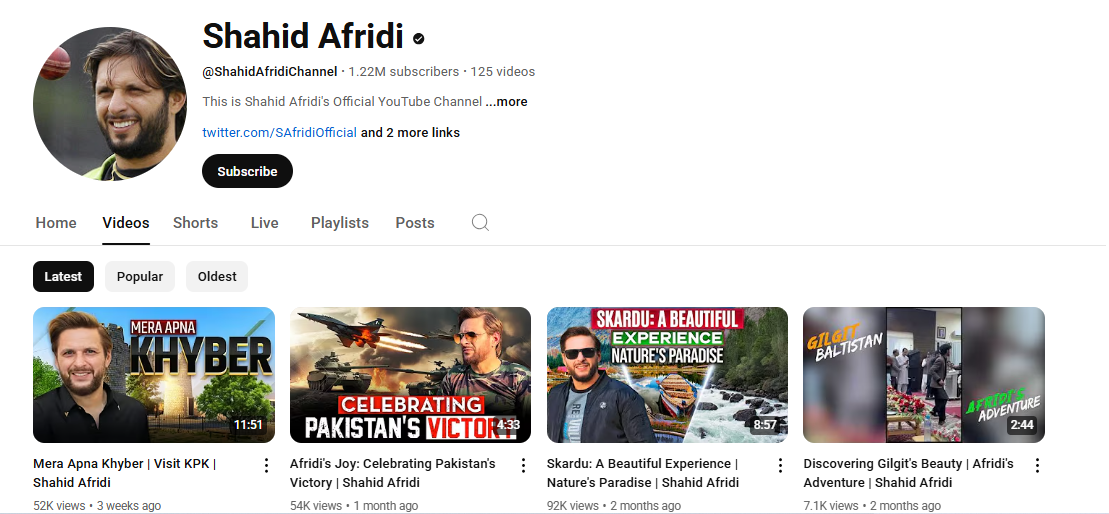This screenshot has width=1109, height=514.
Task: Click '7.1K views • 2 months ago' text
Action: tap(872, 506)
